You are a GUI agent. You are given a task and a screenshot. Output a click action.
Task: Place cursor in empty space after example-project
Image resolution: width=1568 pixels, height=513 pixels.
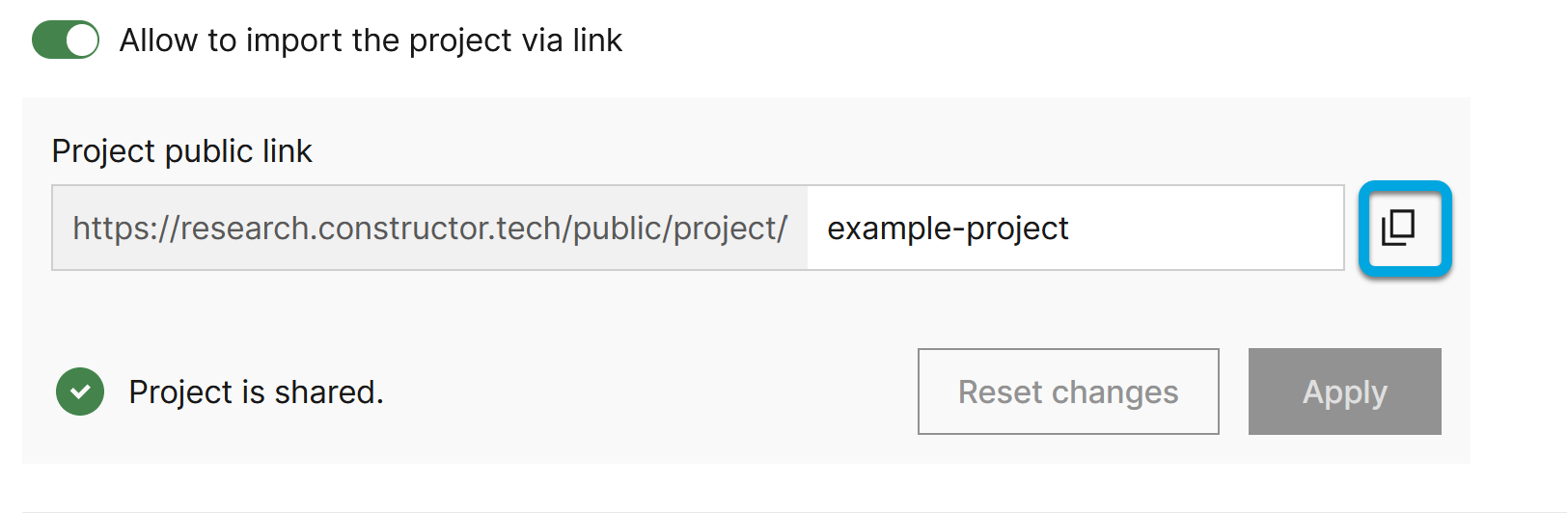(1206, 229)
